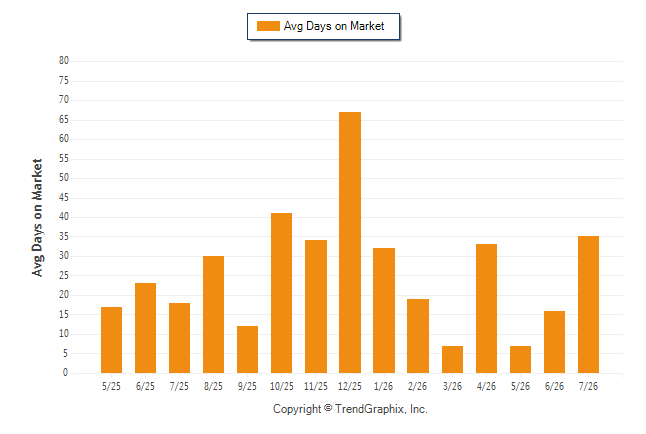Click the TrendGraphix copyright text
Image resolution: width=646 pixels, height=434 pixels.
click(350, 409)
